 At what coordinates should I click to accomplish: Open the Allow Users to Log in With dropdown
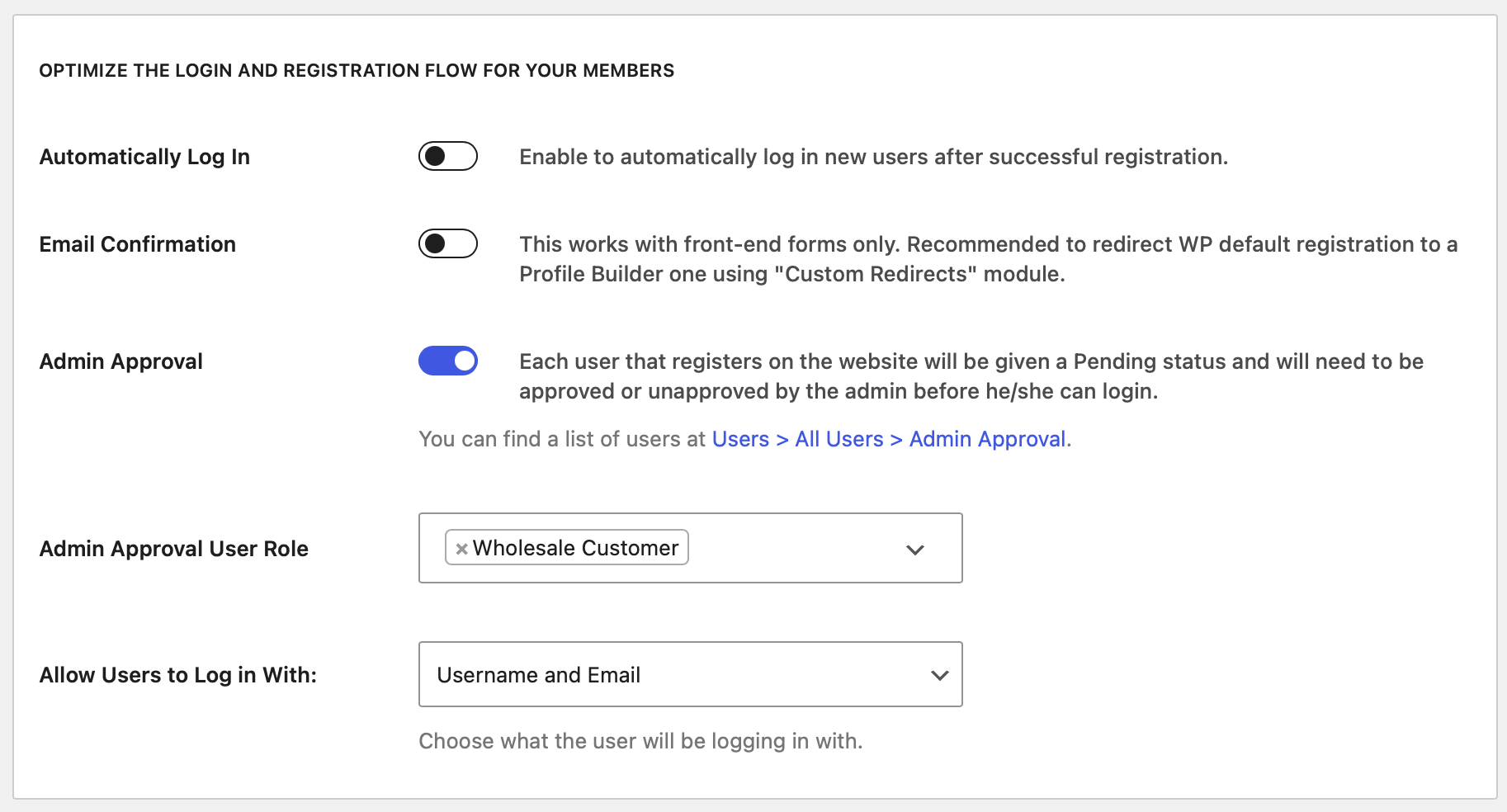(x=691, y=674)
